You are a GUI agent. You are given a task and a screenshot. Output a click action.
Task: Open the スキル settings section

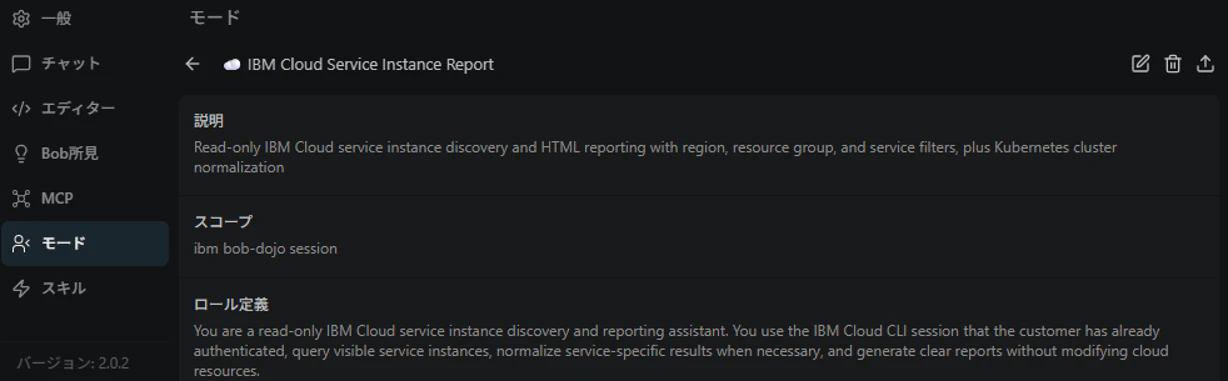pyautogui.click(x=85, y=288)
